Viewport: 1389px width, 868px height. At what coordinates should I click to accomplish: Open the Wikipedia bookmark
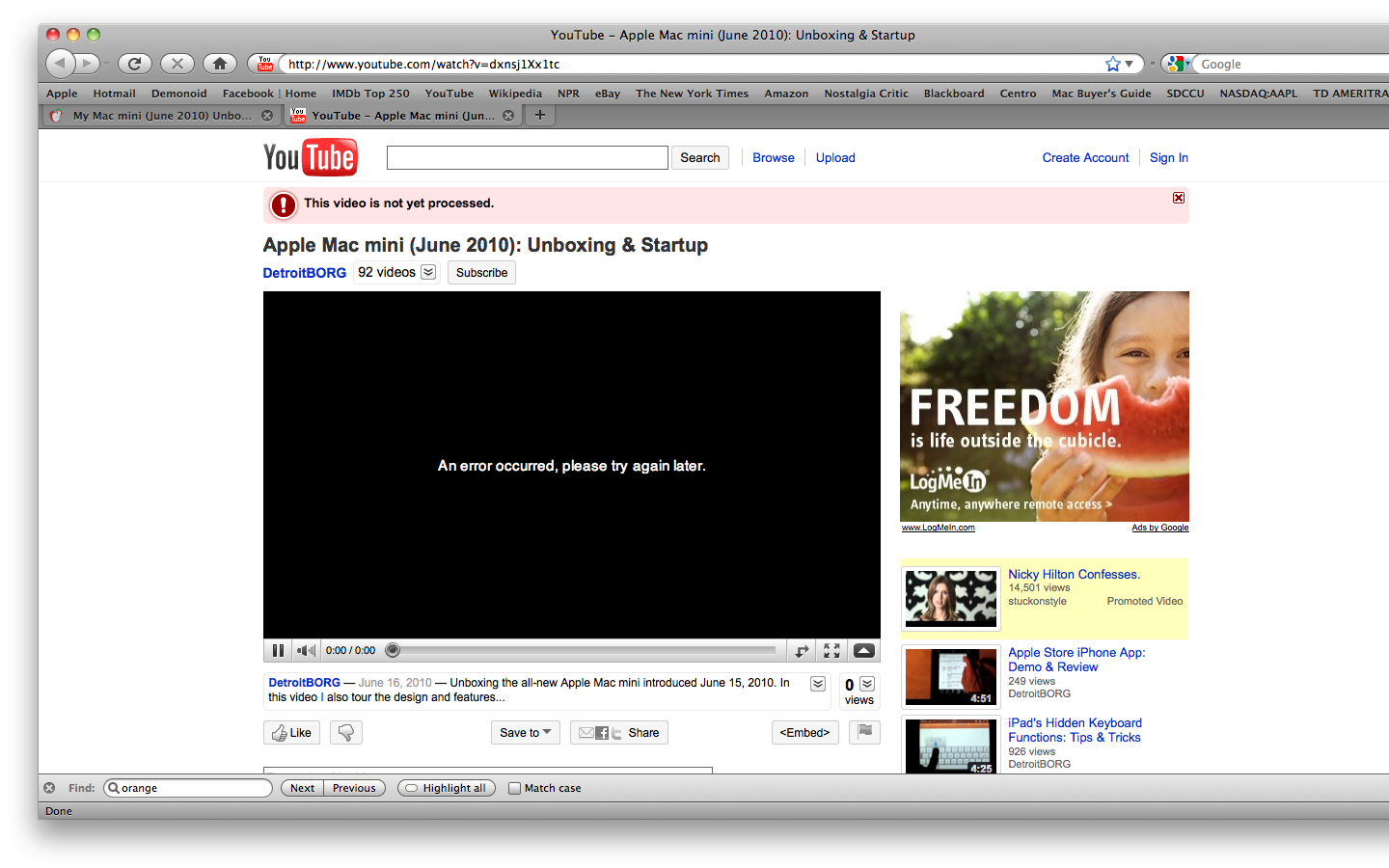pos(515,94)
